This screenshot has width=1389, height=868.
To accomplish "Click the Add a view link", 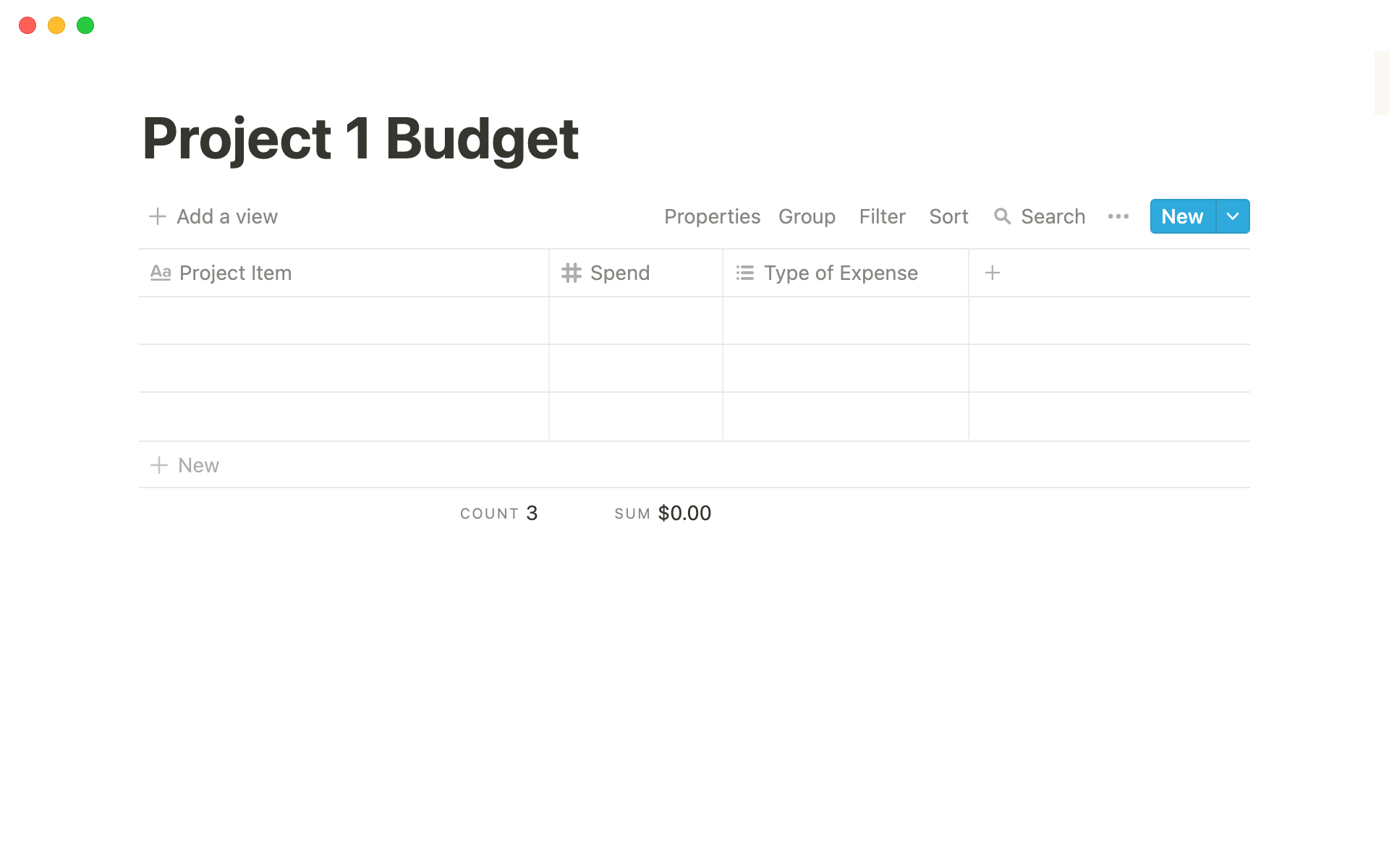I will [x=227, y=216].
